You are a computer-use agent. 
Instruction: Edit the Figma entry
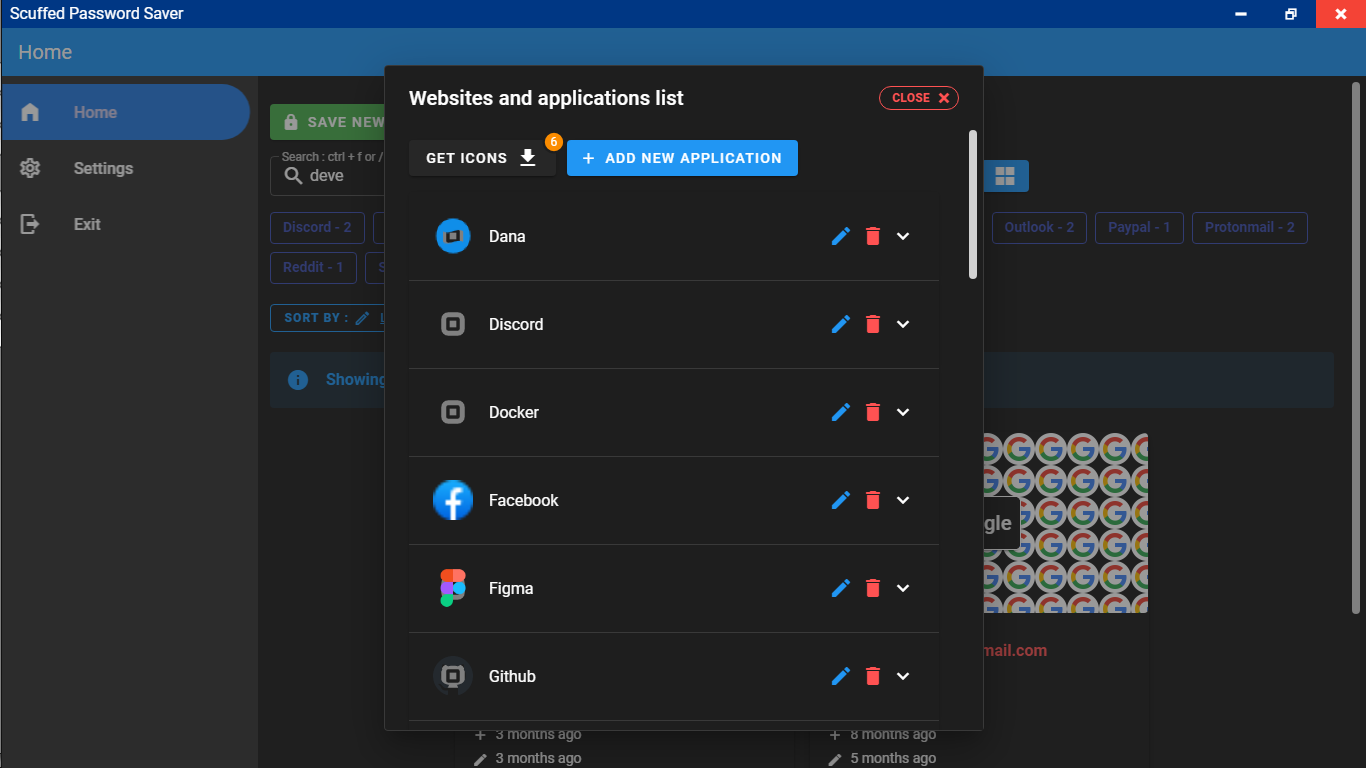tap(841, 588)
